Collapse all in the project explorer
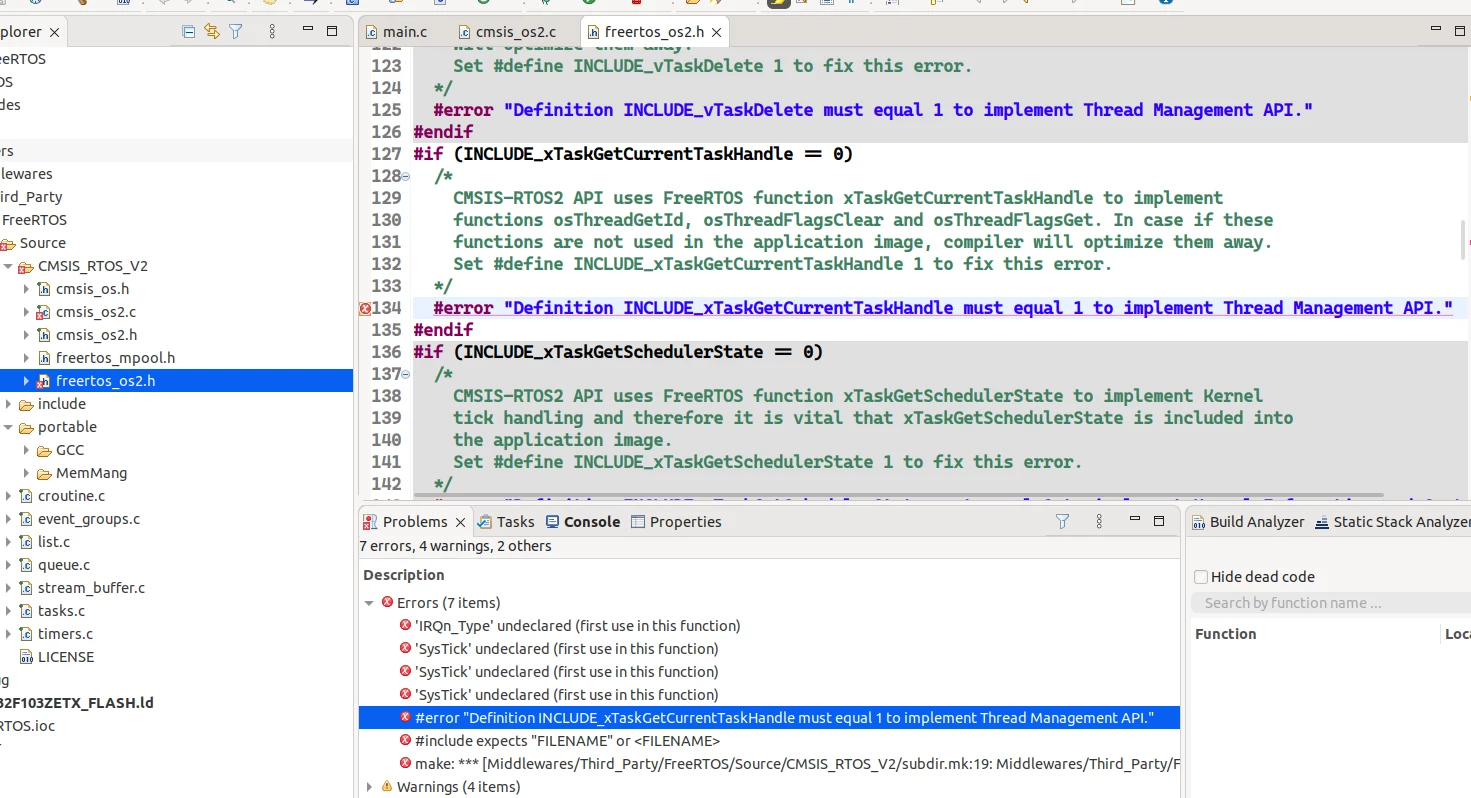 tap(189, 32)
